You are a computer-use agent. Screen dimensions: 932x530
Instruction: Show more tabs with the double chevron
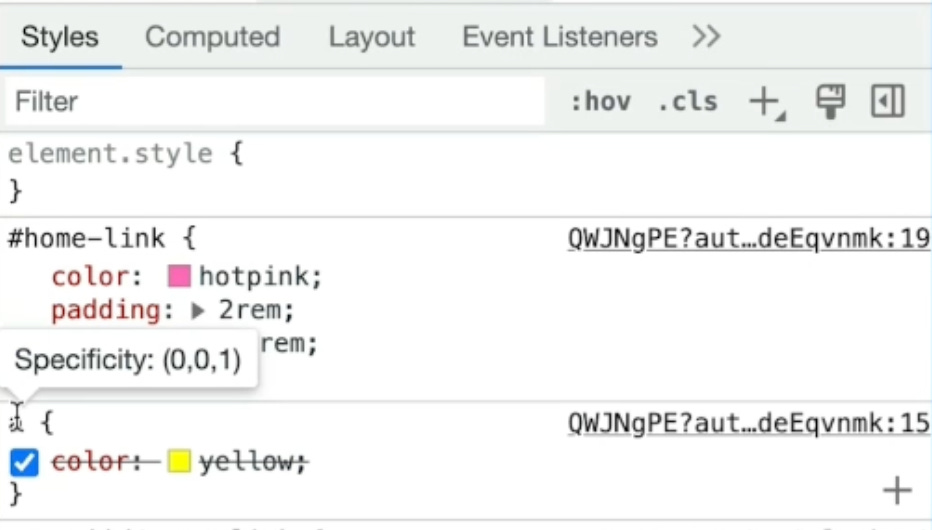(706, 37)
